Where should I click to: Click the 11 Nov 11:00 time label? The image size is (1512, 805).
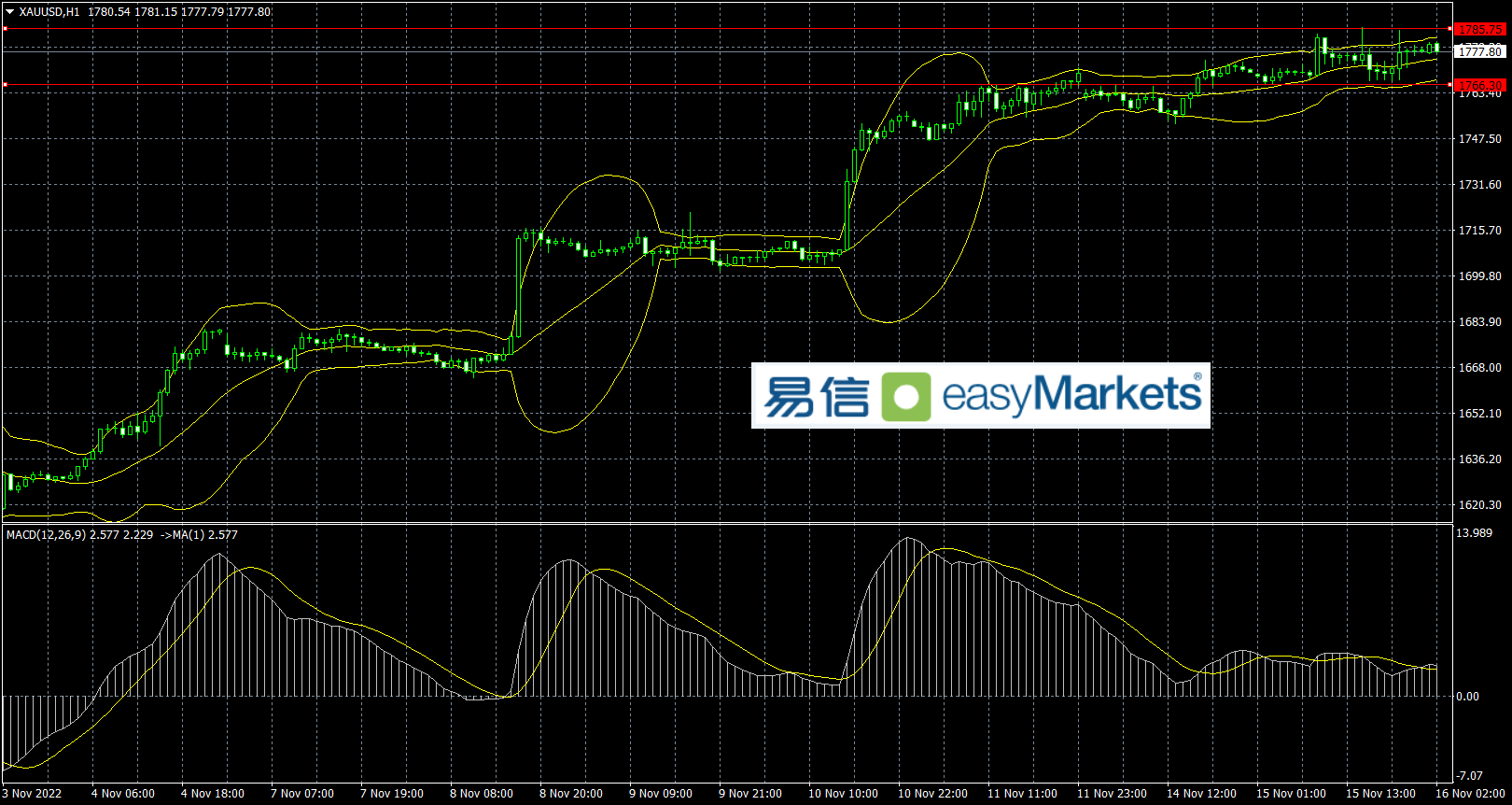[1022, 794]
